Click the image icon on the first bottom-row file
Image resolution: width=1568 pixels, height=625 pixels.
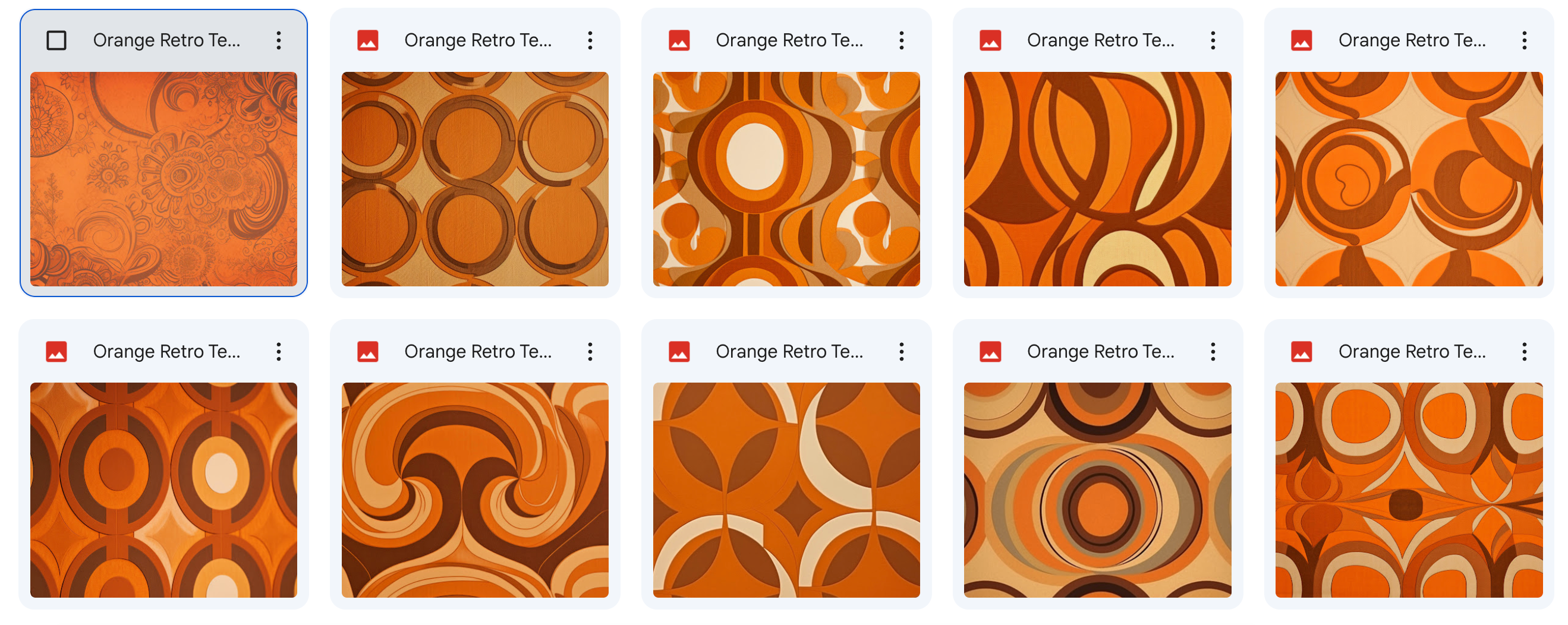tap(56, 351)
